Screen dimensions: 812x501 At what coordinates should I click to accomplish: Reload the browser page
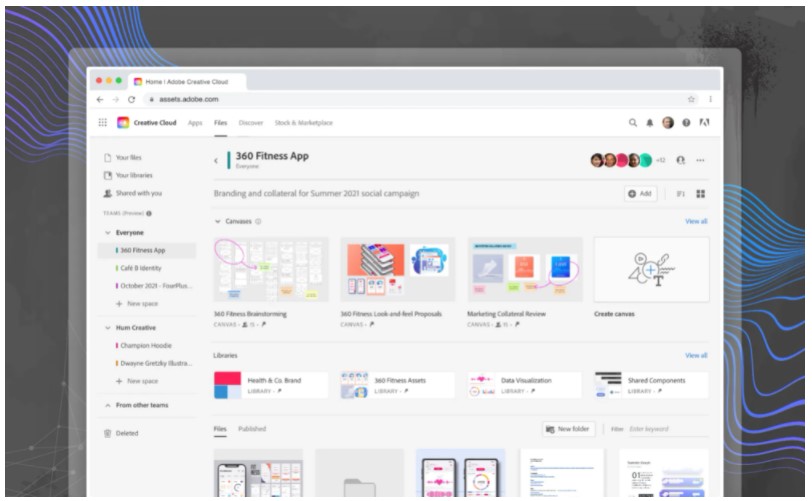pyautogui.click(x=132, y=99)
